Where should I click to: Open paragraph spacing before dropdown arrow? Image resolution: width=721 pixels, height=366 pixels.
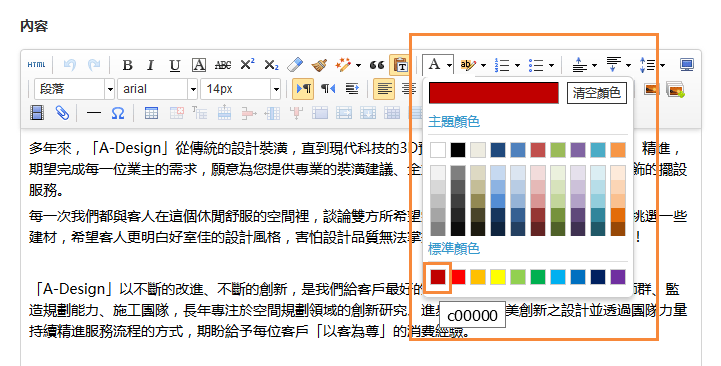(594, 65)
